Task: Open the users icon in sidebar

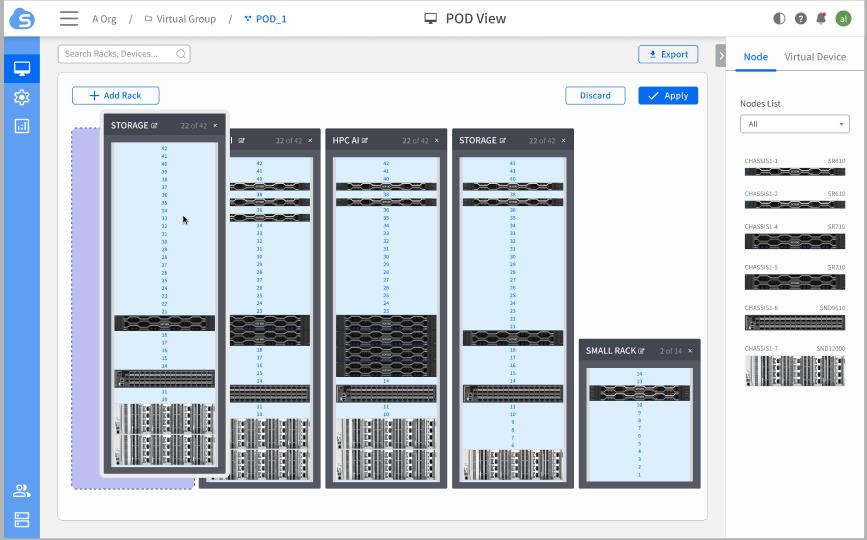Action: click(x=21, y=491)
